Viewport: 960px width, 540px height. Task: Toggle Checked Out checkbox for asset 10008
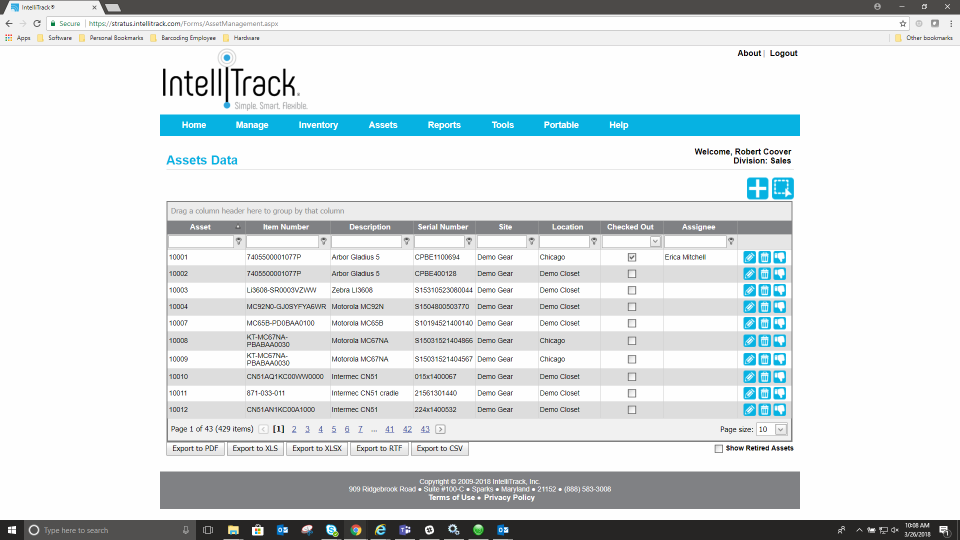(632, 340)
